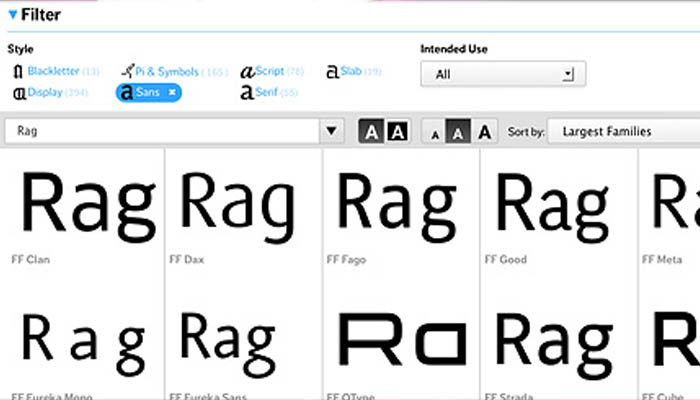
Task: Set preview size to largest A
Action: coord(485,131)
